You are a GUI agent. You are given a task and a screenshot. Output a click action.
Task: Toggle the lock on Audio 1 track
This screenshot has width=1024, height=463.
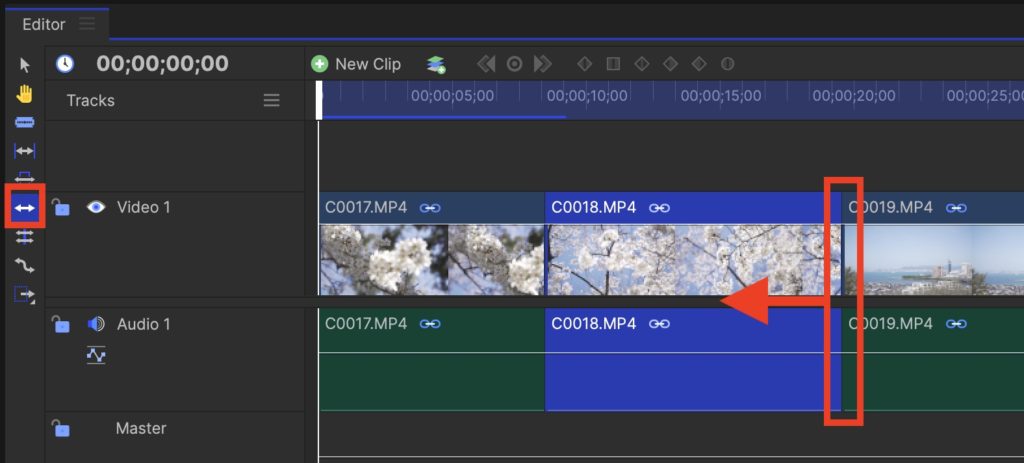61,324
